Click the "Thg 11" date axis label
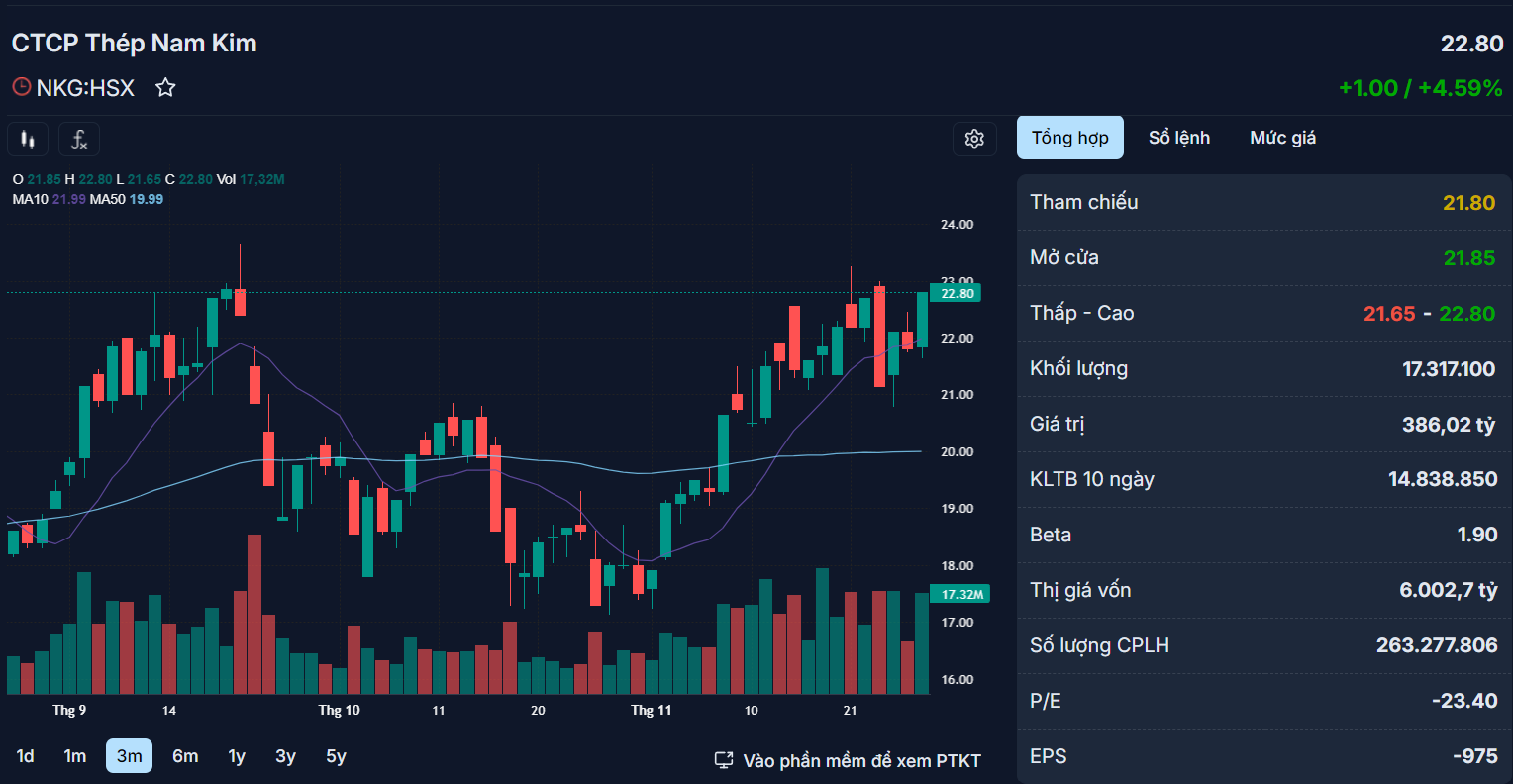The width and height of the screenshot is (1513, 784). (652, 710)
